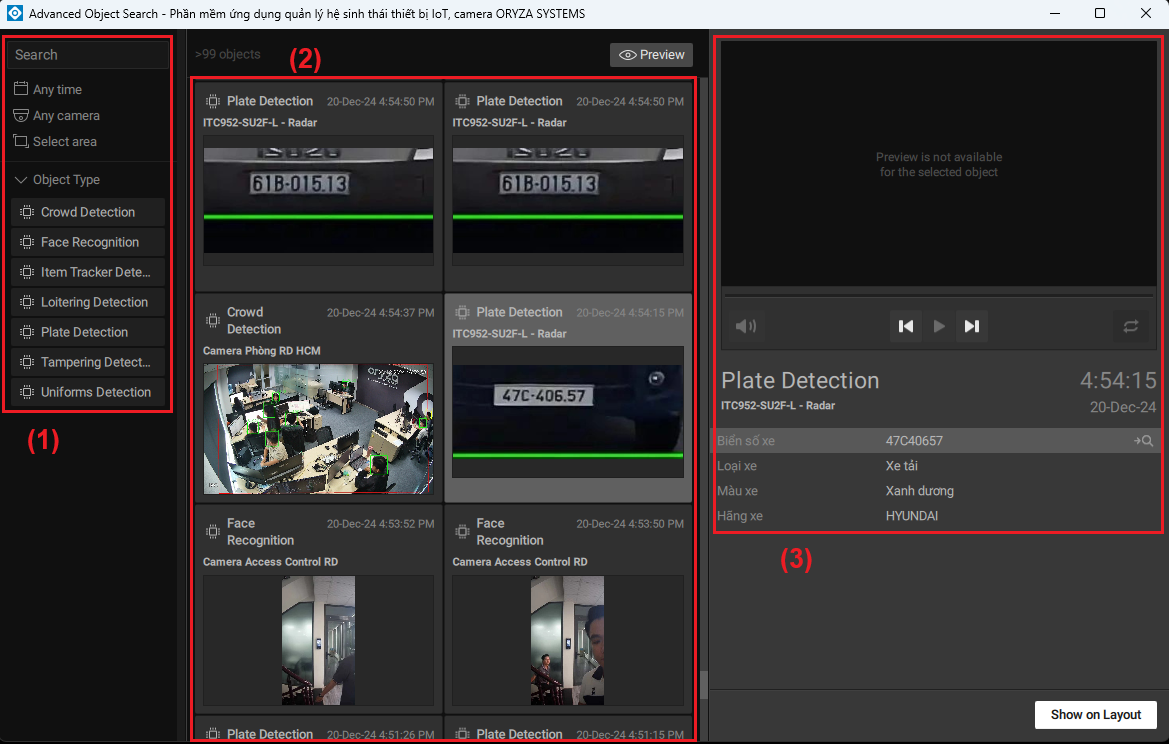Click chip icon on Tampering Detection filter

[x=27, y=362]
